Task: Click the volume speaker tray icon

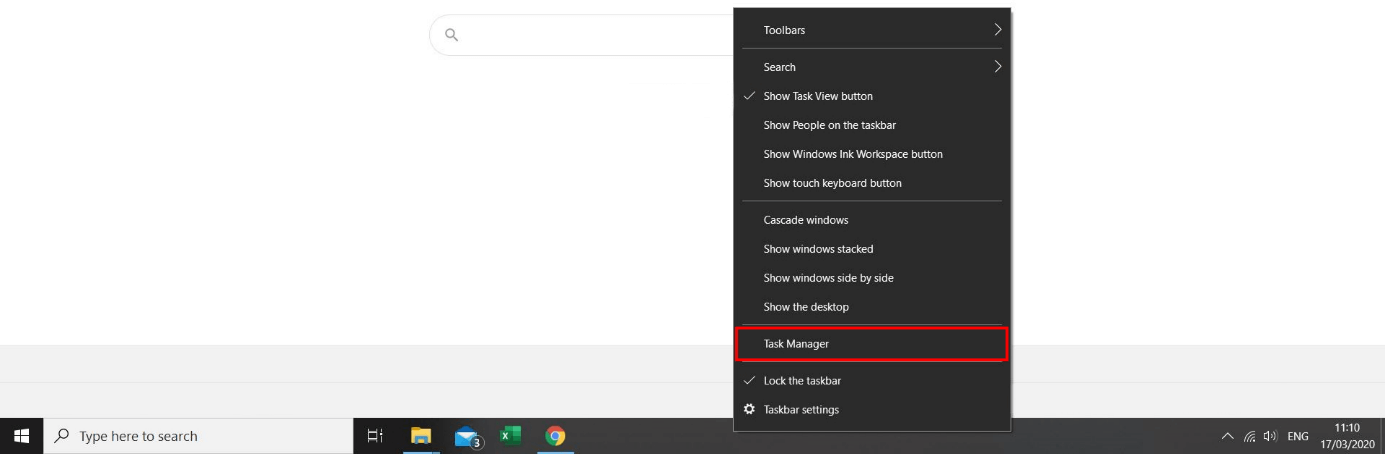Action: pyautogui.click(x=1270, y=437)
